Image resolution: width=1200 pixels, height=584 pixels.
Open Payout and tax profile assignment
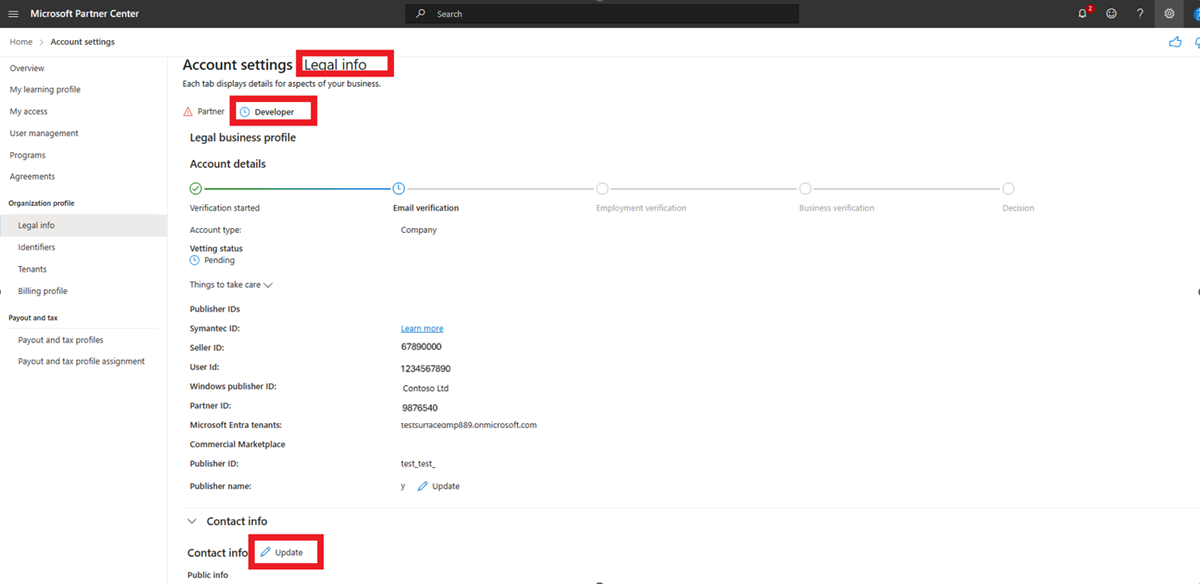[x=81, y=362]
